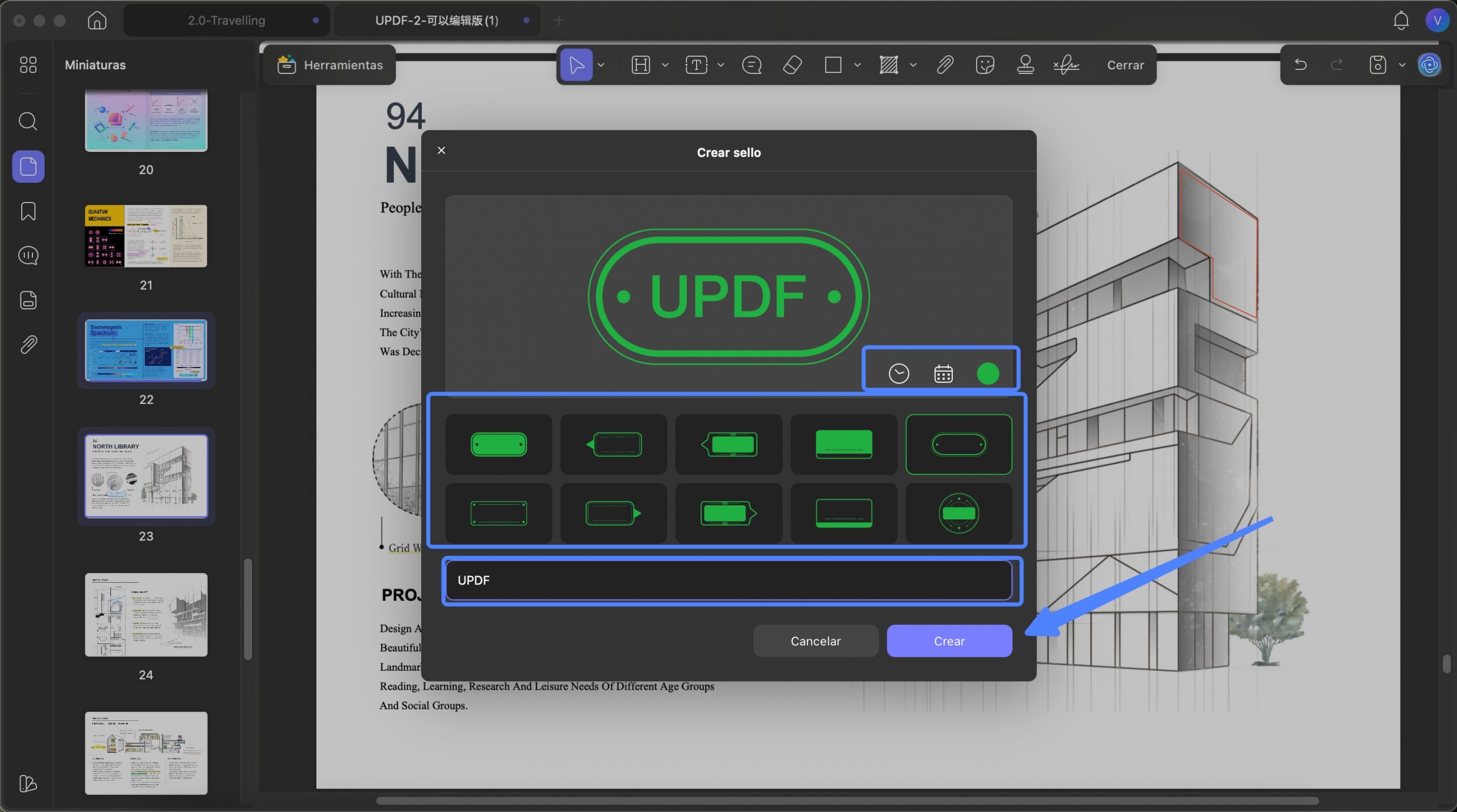The height and width of the screenshot is (812, 1457).
Task: Expand the text box tool dropdown arrow
Action: pyautogui.click(x=721, y=65)
